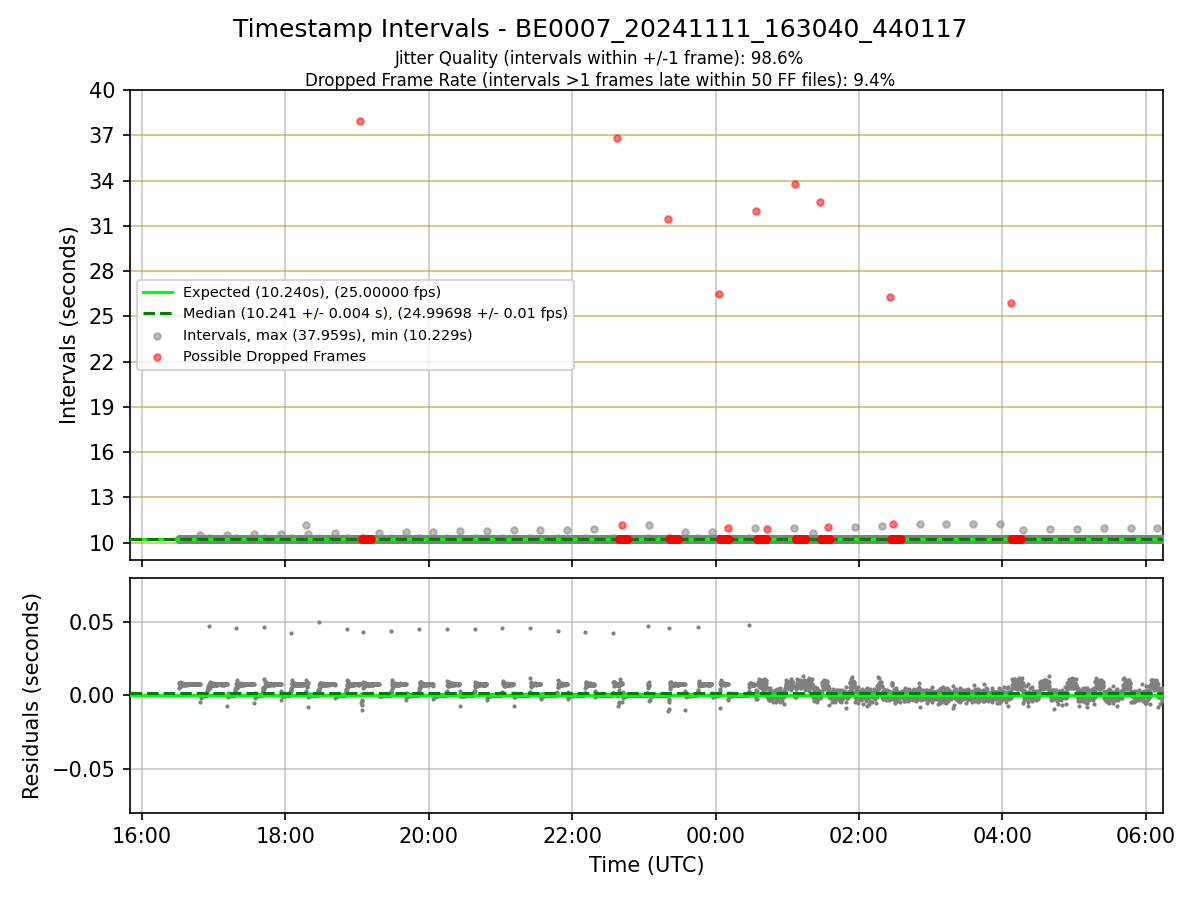The width and height of the screenshot is (1200, 900).
Task: Click the 'Intervals (seconds)' y-axis label
Action: [68, 325]
